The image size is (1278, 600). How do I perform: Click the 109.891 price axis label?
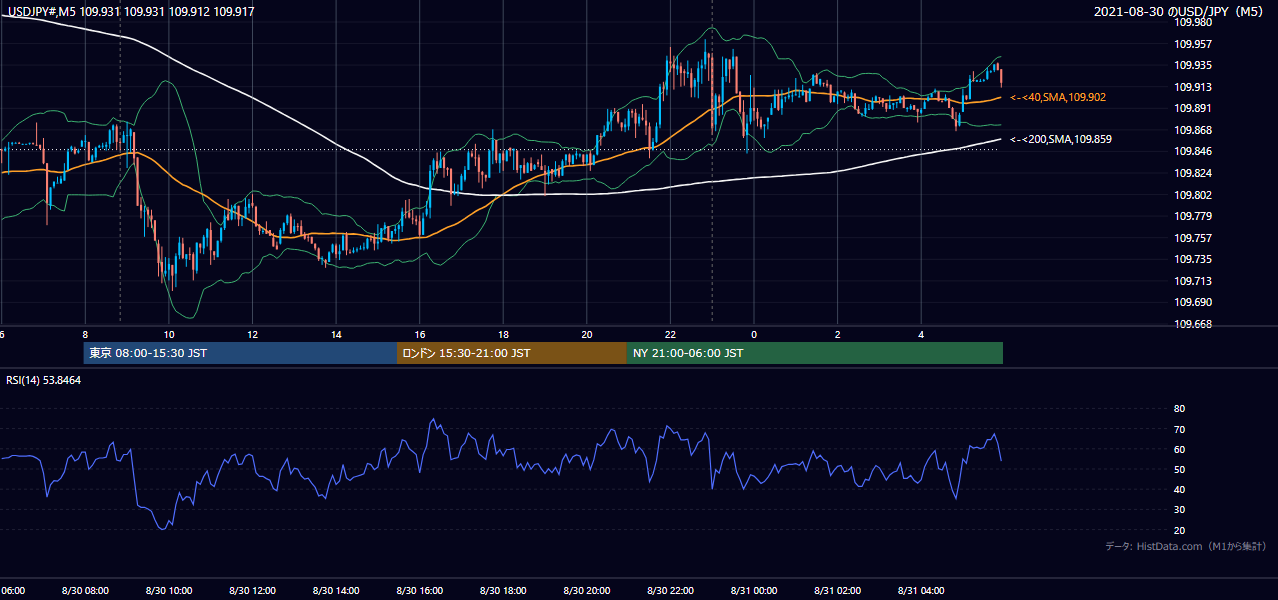[x=1193, y=109]
